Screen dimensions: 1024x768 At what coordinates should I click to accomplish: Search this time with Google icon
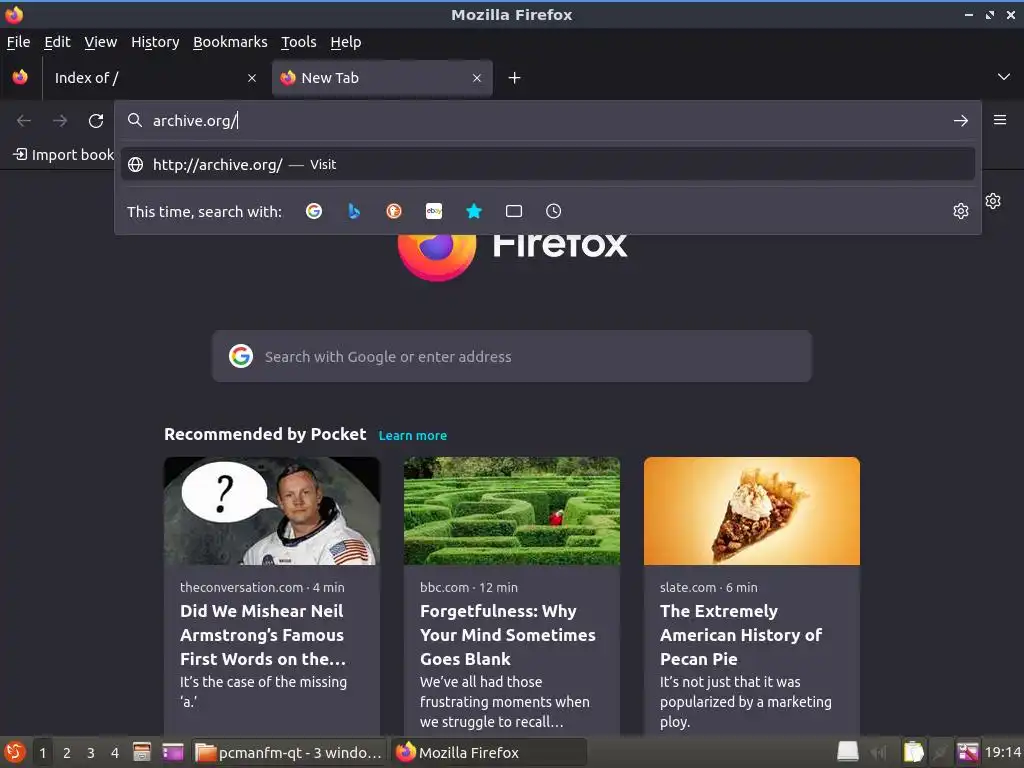(x=313, y=211)
